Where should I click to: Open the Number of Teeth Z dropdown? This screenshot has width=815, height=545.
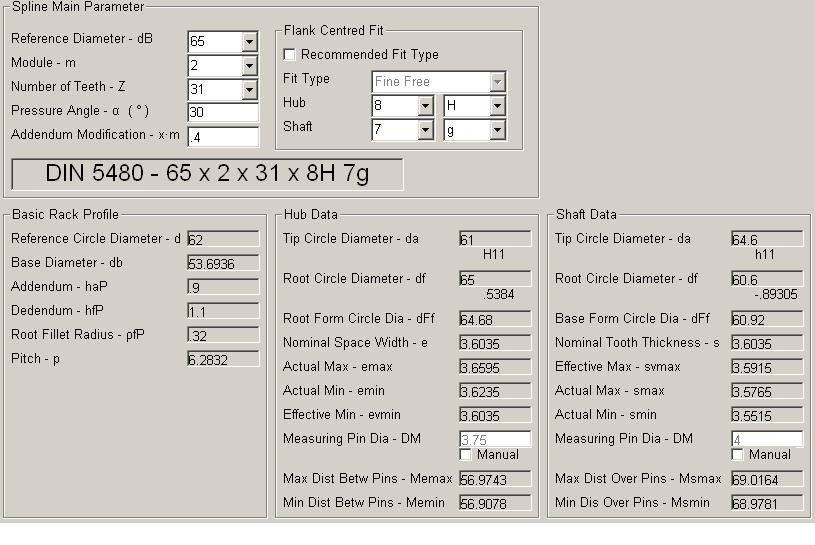(x=249, y=89)
